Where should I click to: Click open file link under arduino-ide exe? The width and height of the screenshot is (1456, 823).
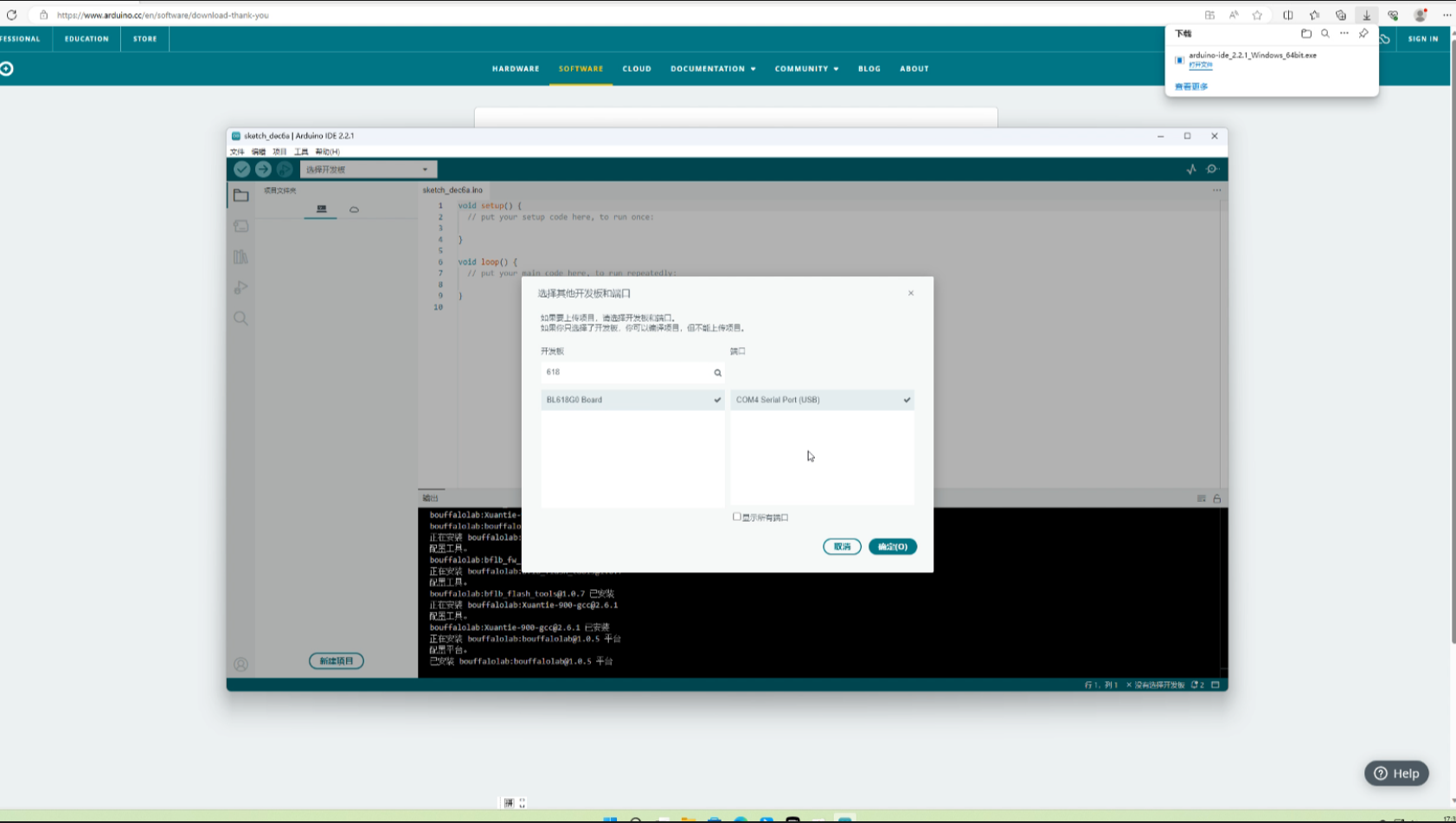(x=1201, y=65)
